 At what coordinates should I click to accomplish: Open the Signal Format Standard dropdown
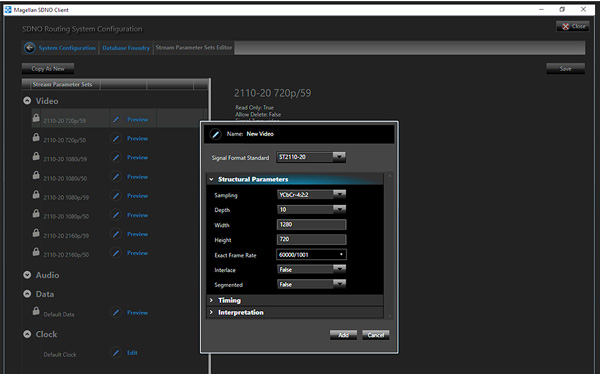[x=339, y=157]
